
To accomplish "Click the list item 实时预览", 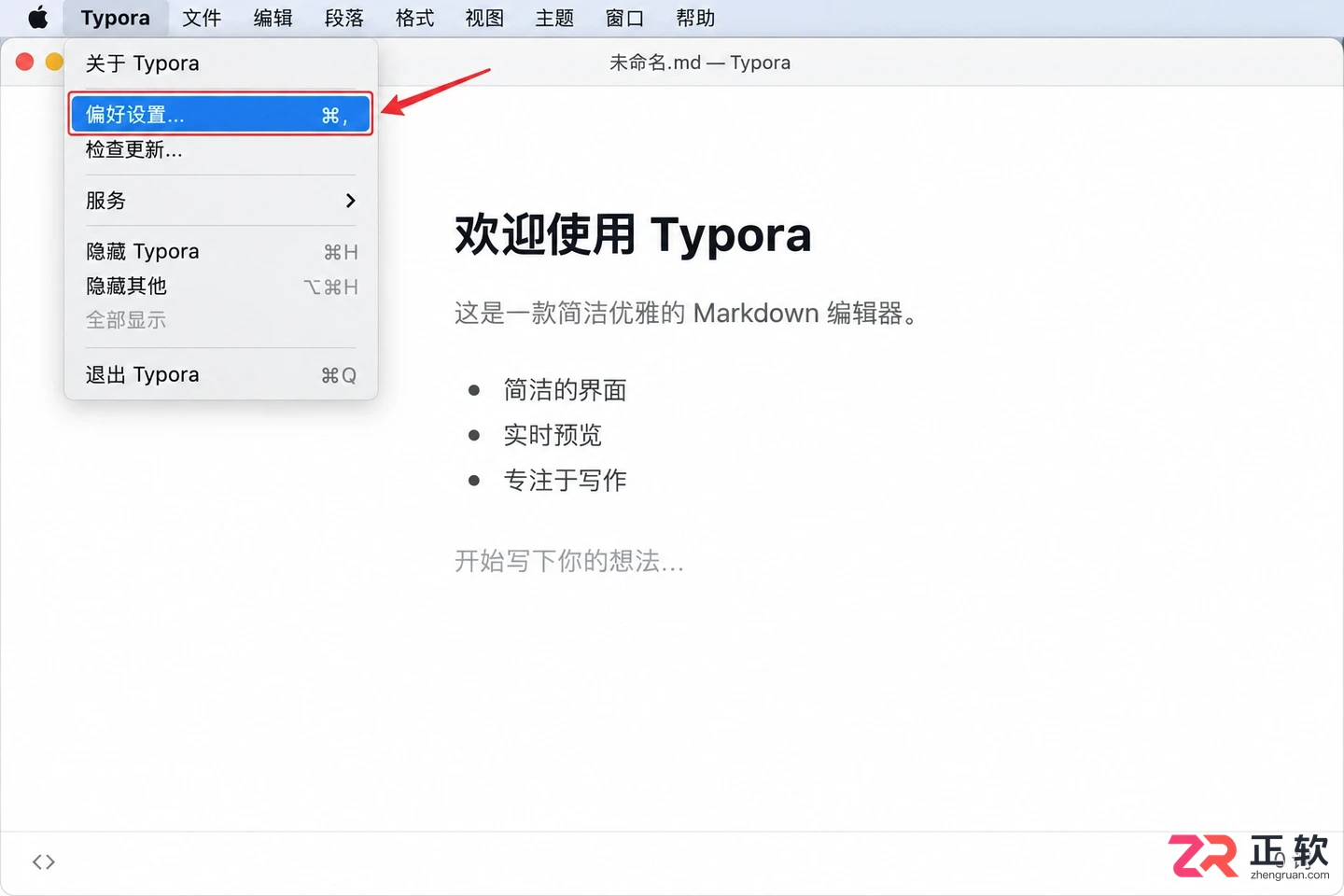I will pyautogui.click(x=553, y=435).
